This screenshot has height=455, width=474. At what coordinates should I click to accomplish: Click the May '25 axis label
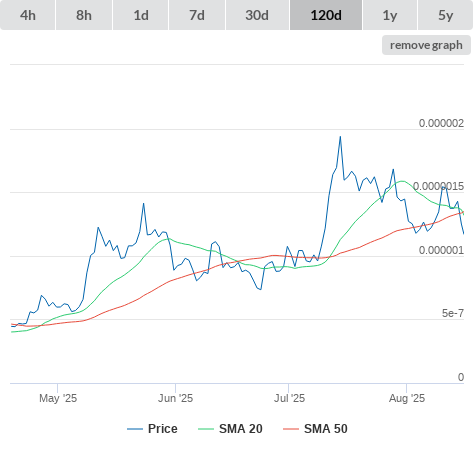(58, 398)
